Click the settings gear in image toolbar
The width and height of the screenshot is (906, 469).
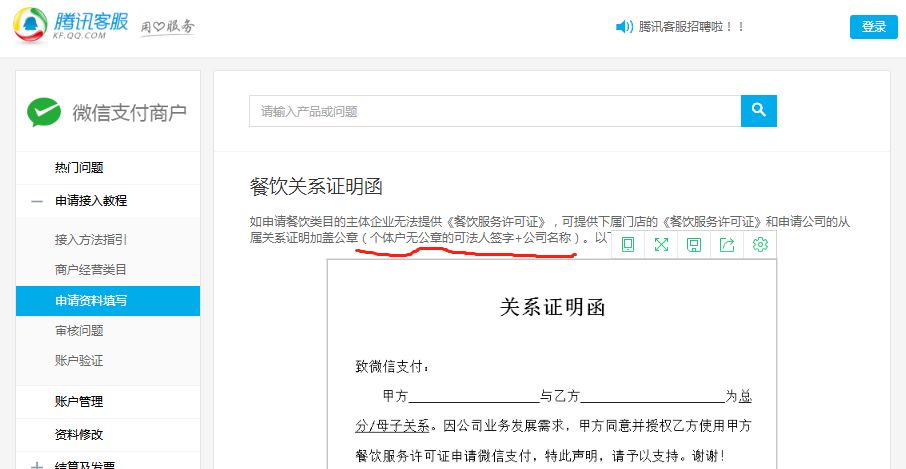point(760,245)
